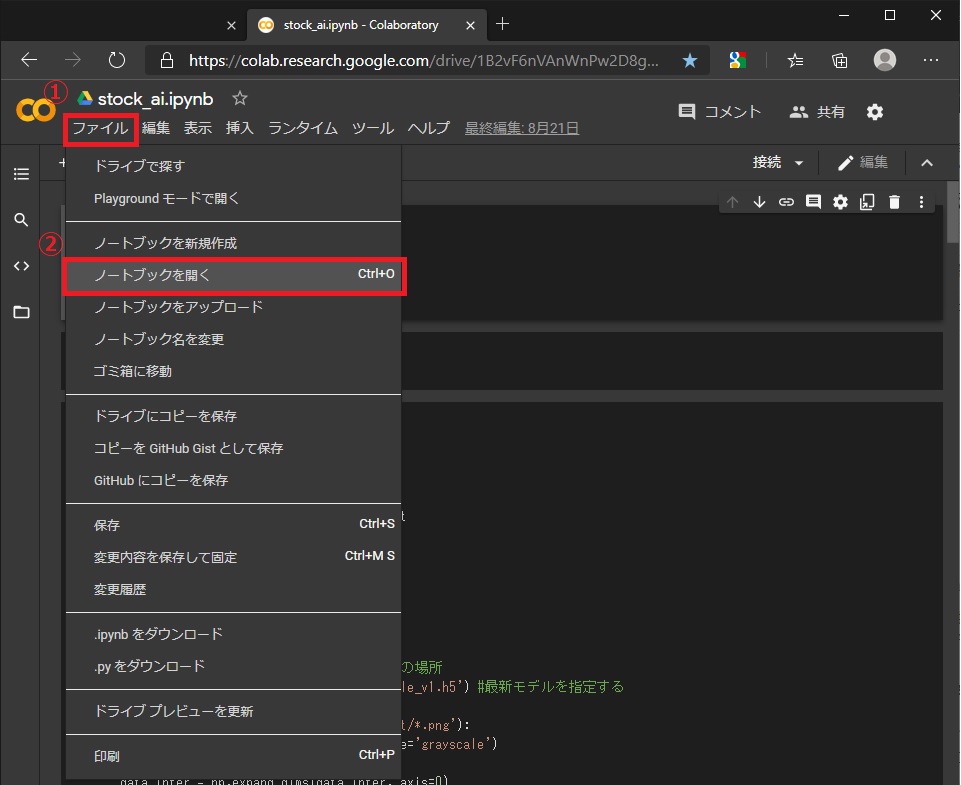Open the ツール menu
The width and height of the screenshot is (961, 785).
[x=373, y=127]
